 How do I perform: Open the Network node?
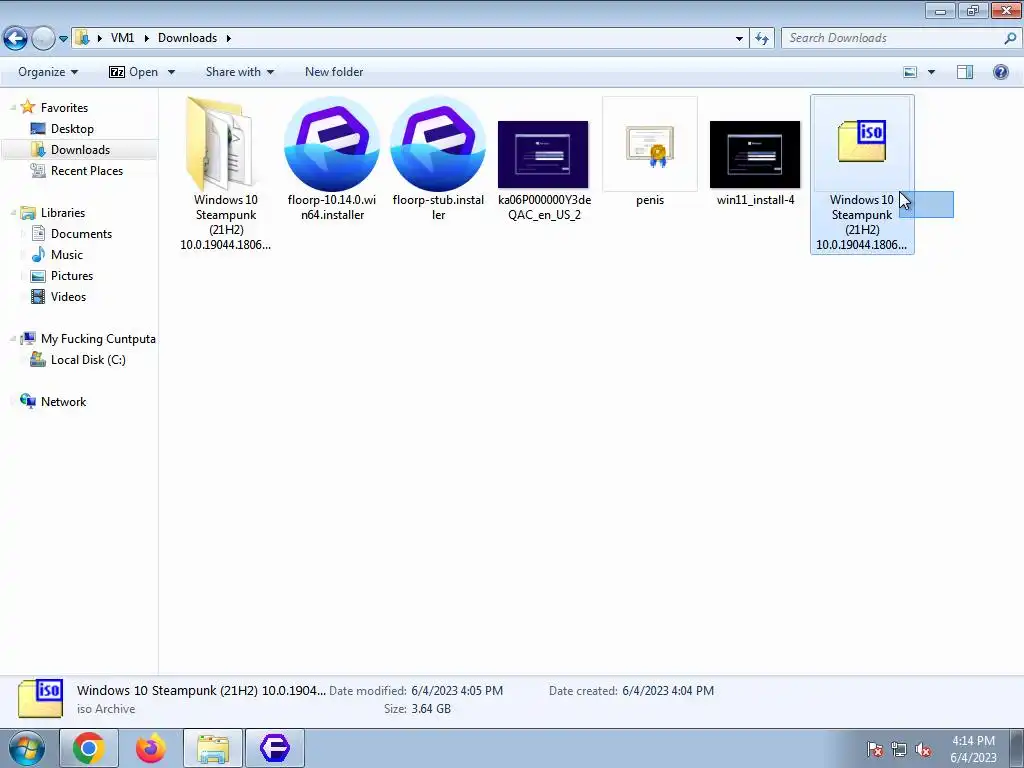pyautogui.click(x=63, y=402)
